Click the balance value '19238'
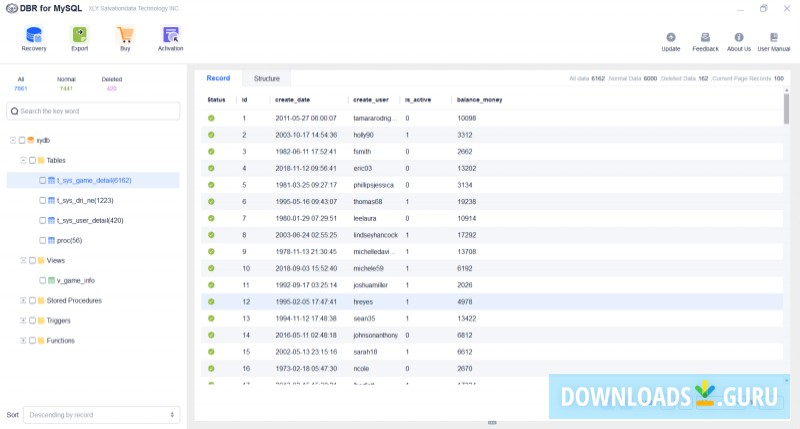800x429 pixels. 467,201
